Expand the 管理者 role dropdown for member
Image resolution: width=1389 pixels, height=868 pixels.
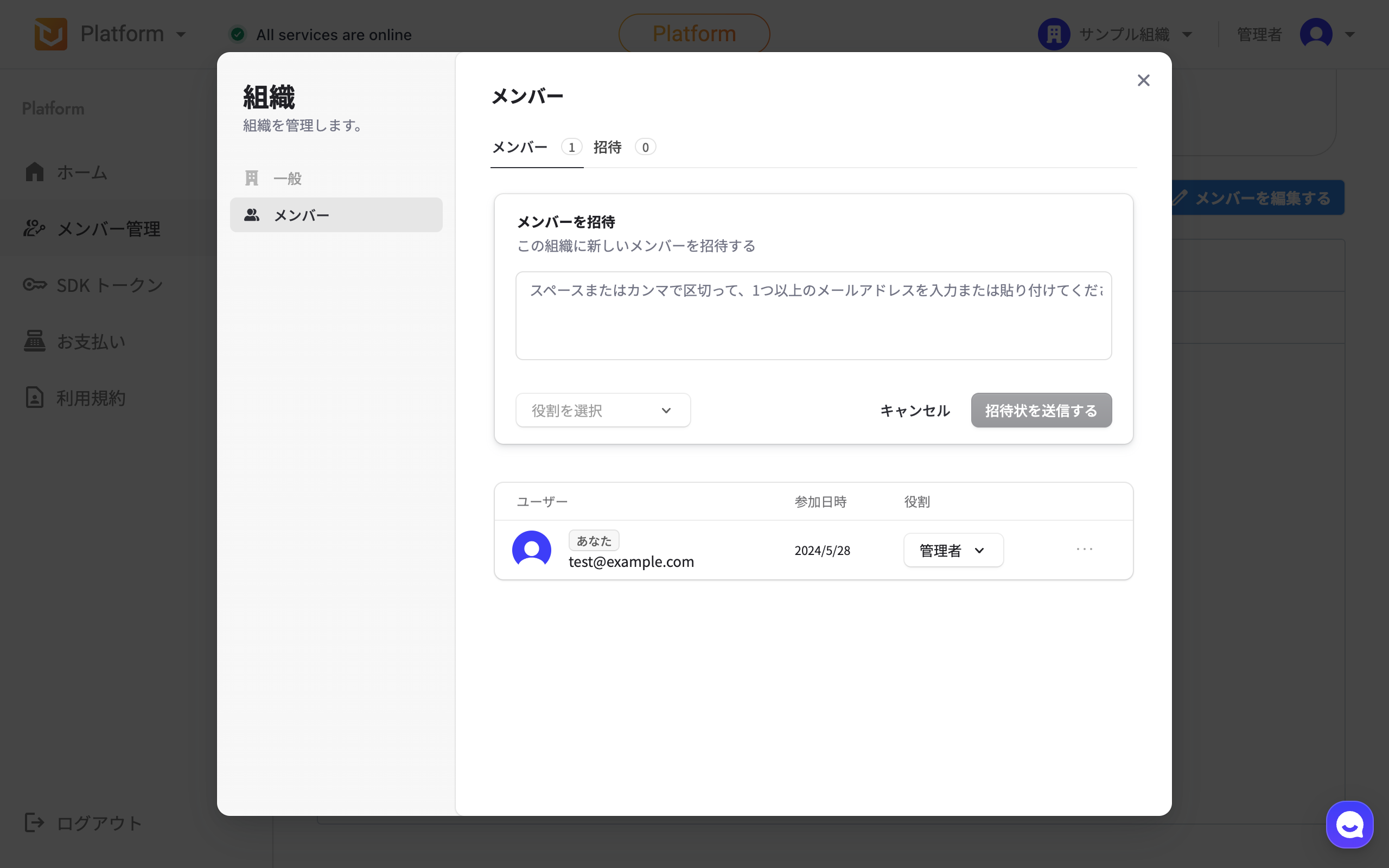(953, 550)
